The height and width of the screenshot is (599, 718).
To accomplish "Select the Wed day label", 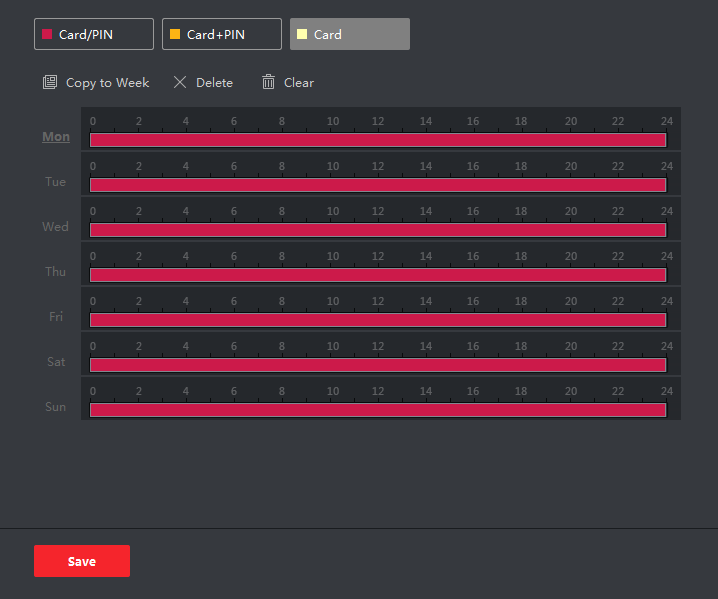I will (56, 227).
